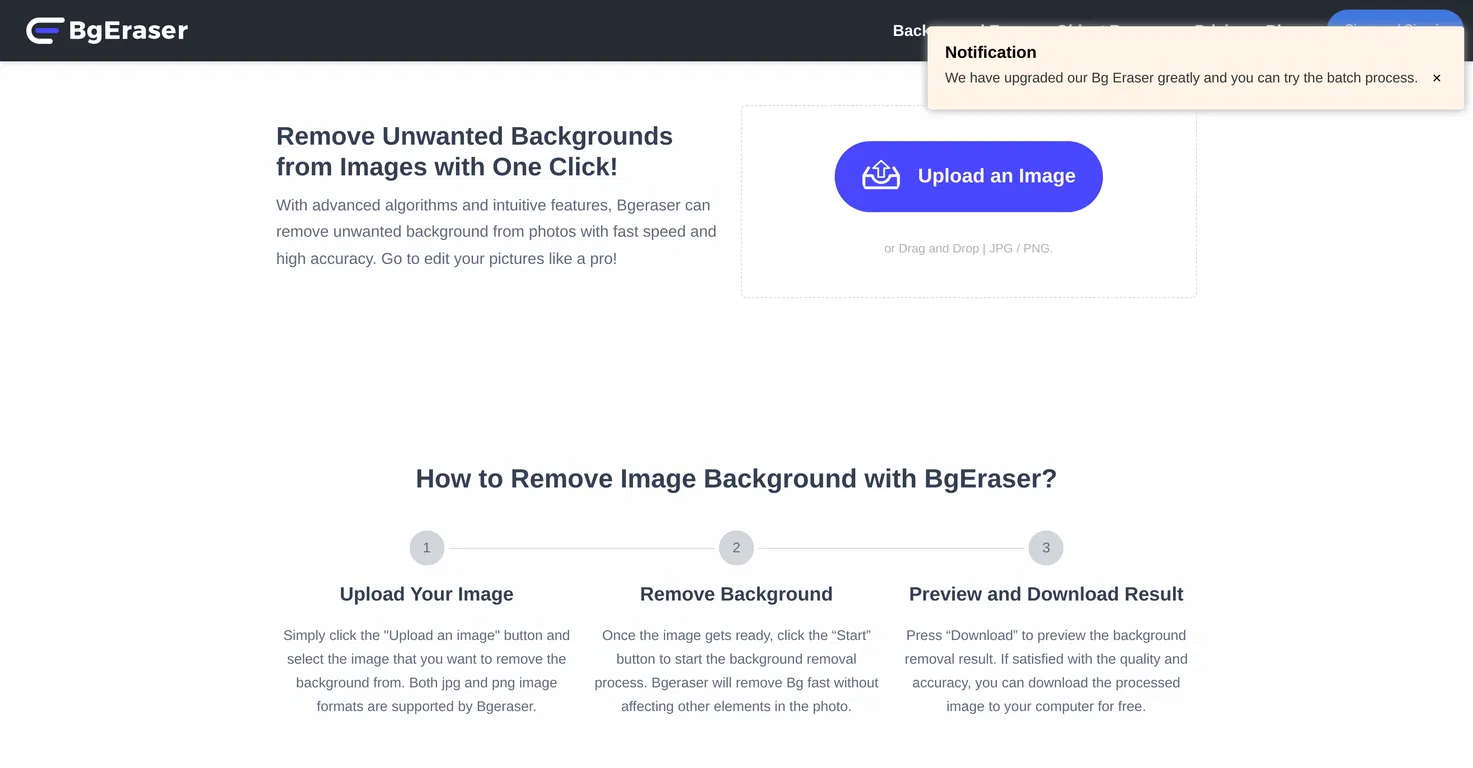Click the 'Remove Background' step heading
This screenshot has width=1473, height=768.
click(736, 594)
